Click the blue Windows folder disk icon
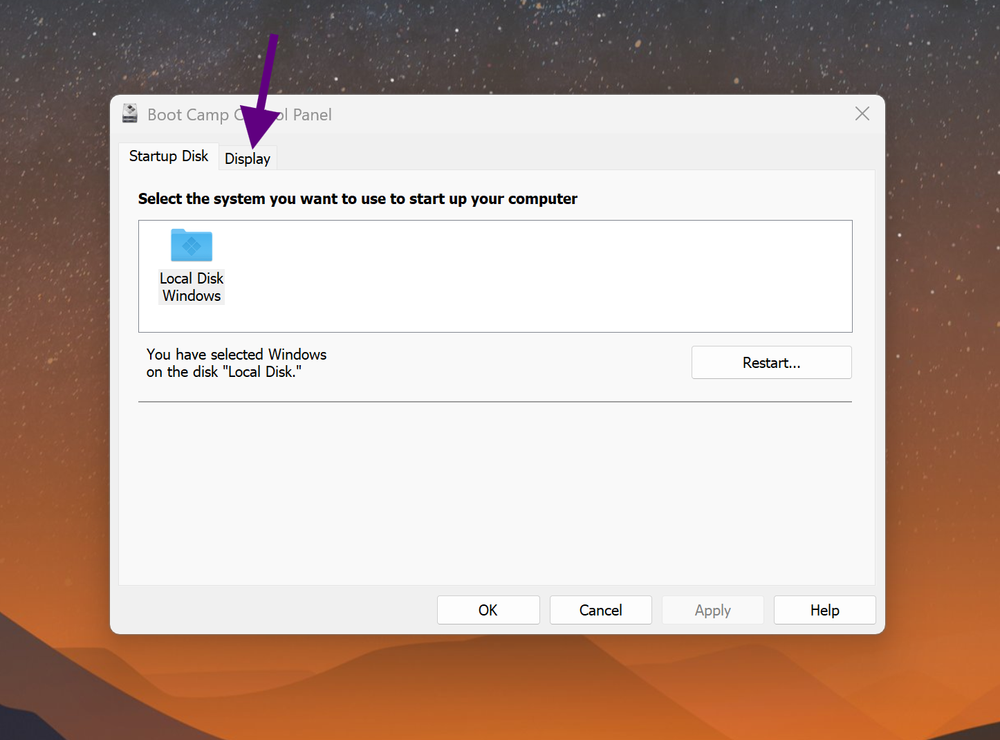 click(191, 245)
